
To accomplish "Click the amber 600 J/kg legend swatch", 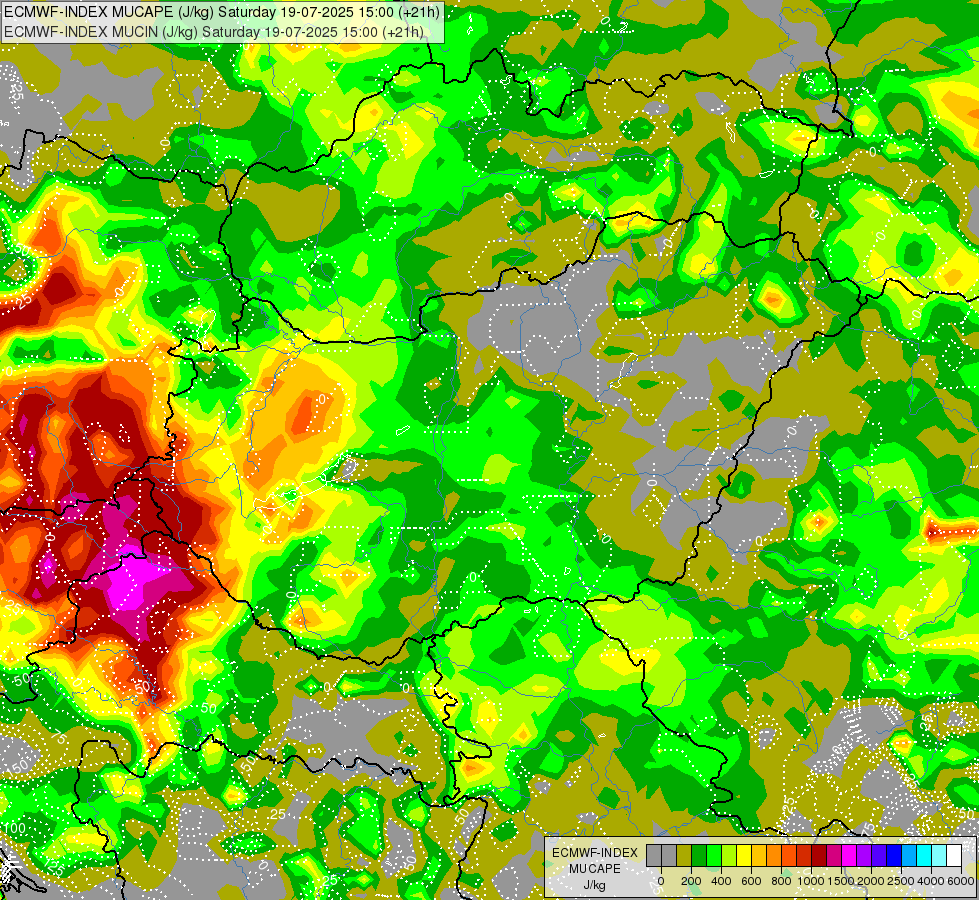I will tap(759, 856).
